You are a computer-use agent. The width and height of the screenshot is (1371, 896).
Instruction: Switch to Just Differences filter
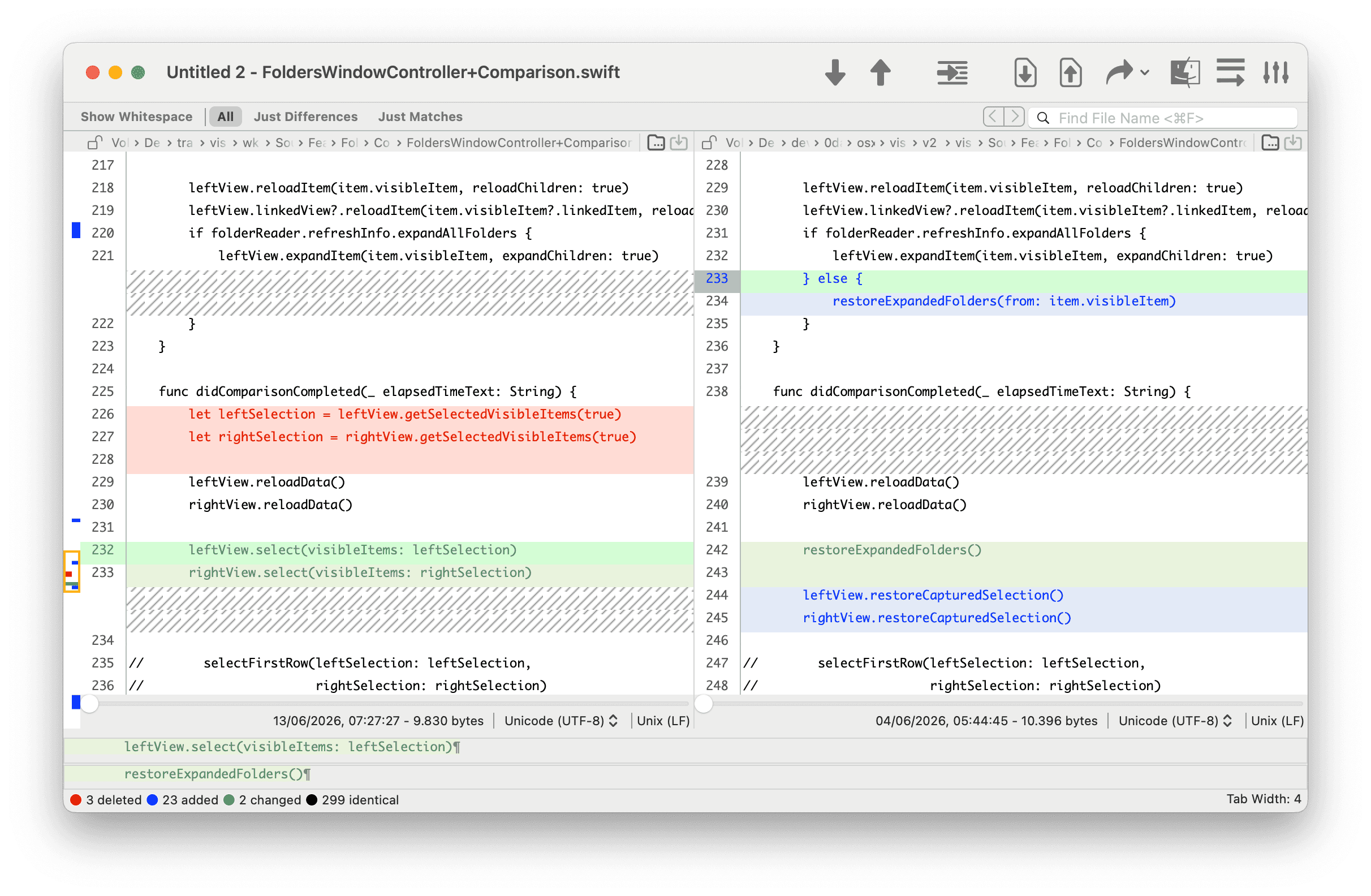tap(305, 117)
